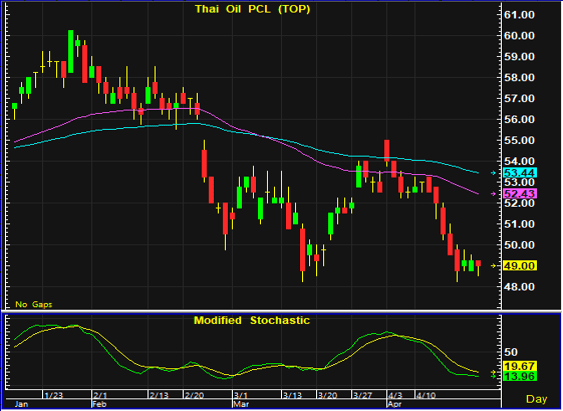
Task: Click the 4/10 date marker
Action: click(426, 396)
